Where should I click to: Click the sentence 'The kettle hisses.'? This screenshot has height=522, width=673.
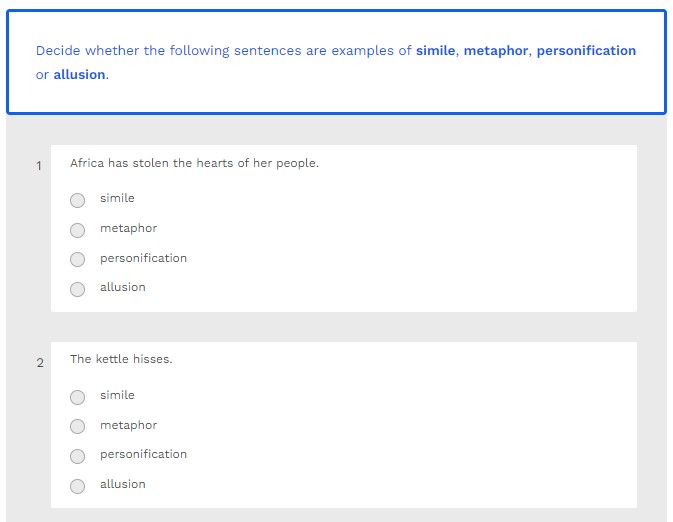click(x=121, y=359)
